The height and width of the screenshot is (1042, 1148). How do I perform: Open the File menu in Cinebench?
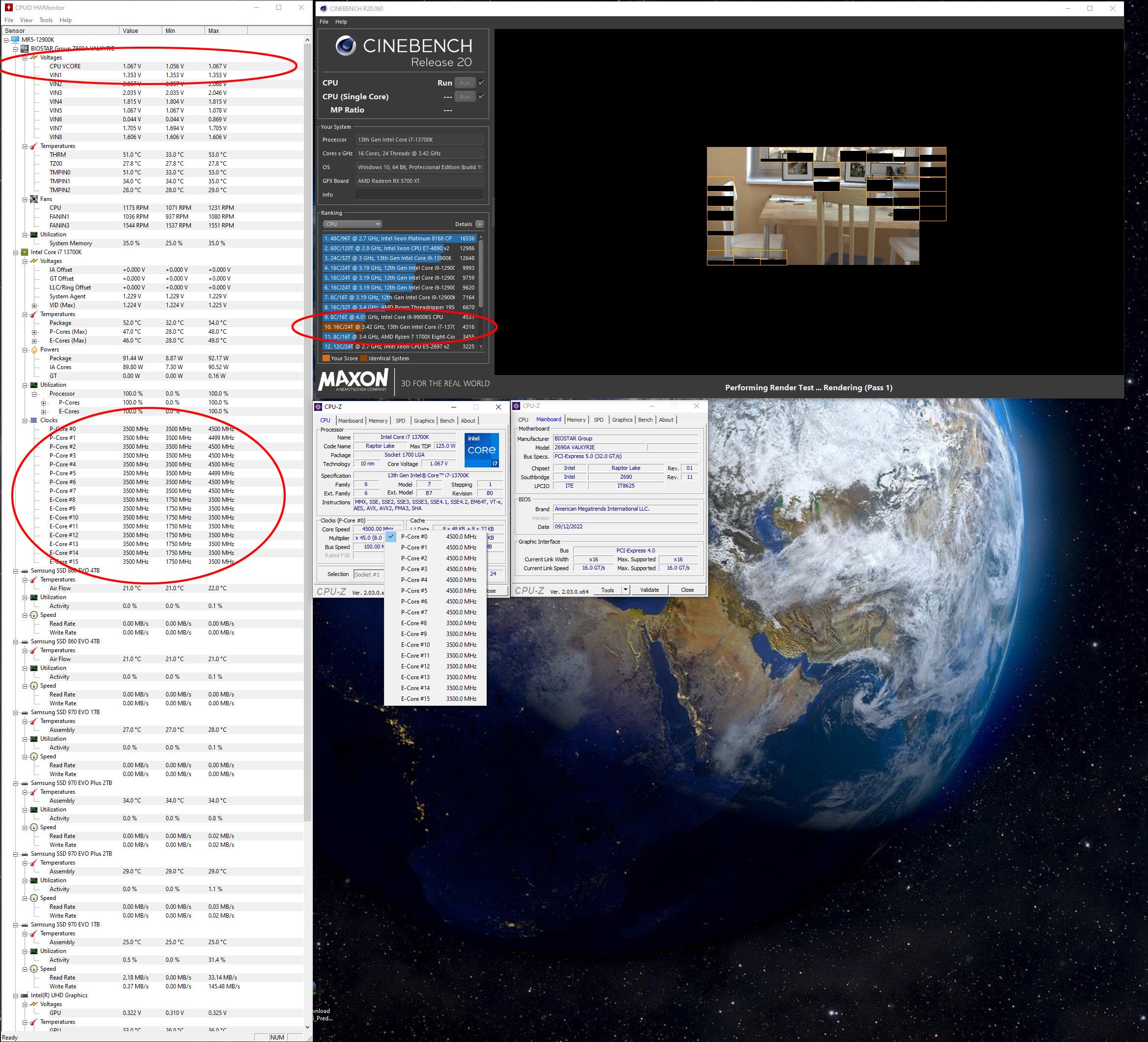(324, 22)
